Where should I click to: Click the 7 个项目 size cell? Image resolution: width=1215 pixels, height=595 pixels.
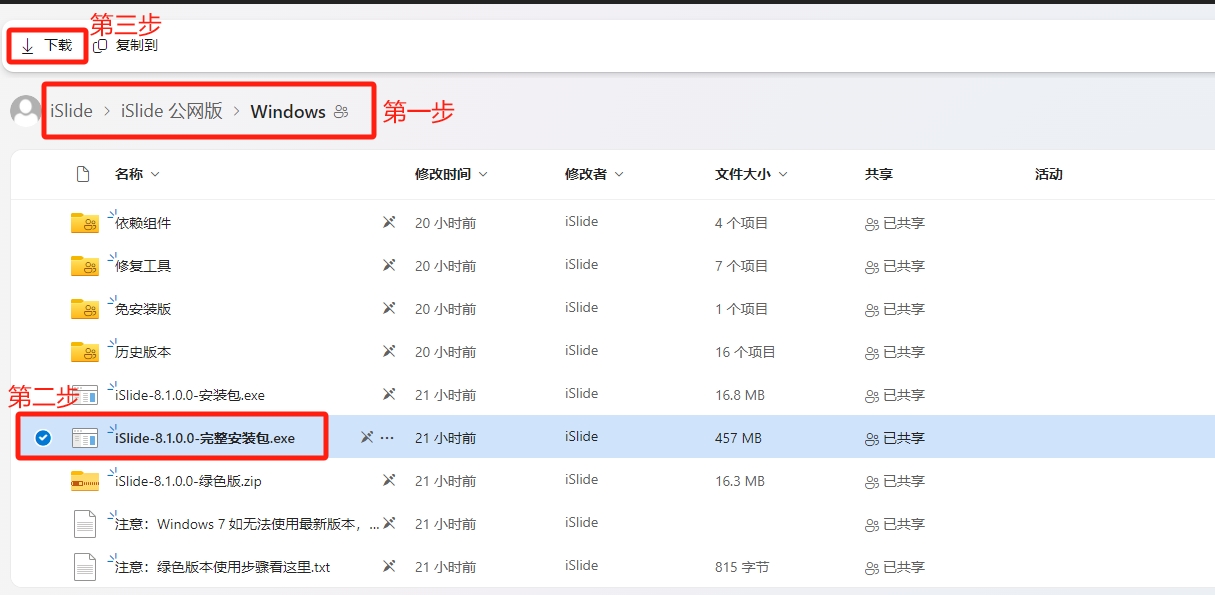pyautogui.click(x=742, y=266)
